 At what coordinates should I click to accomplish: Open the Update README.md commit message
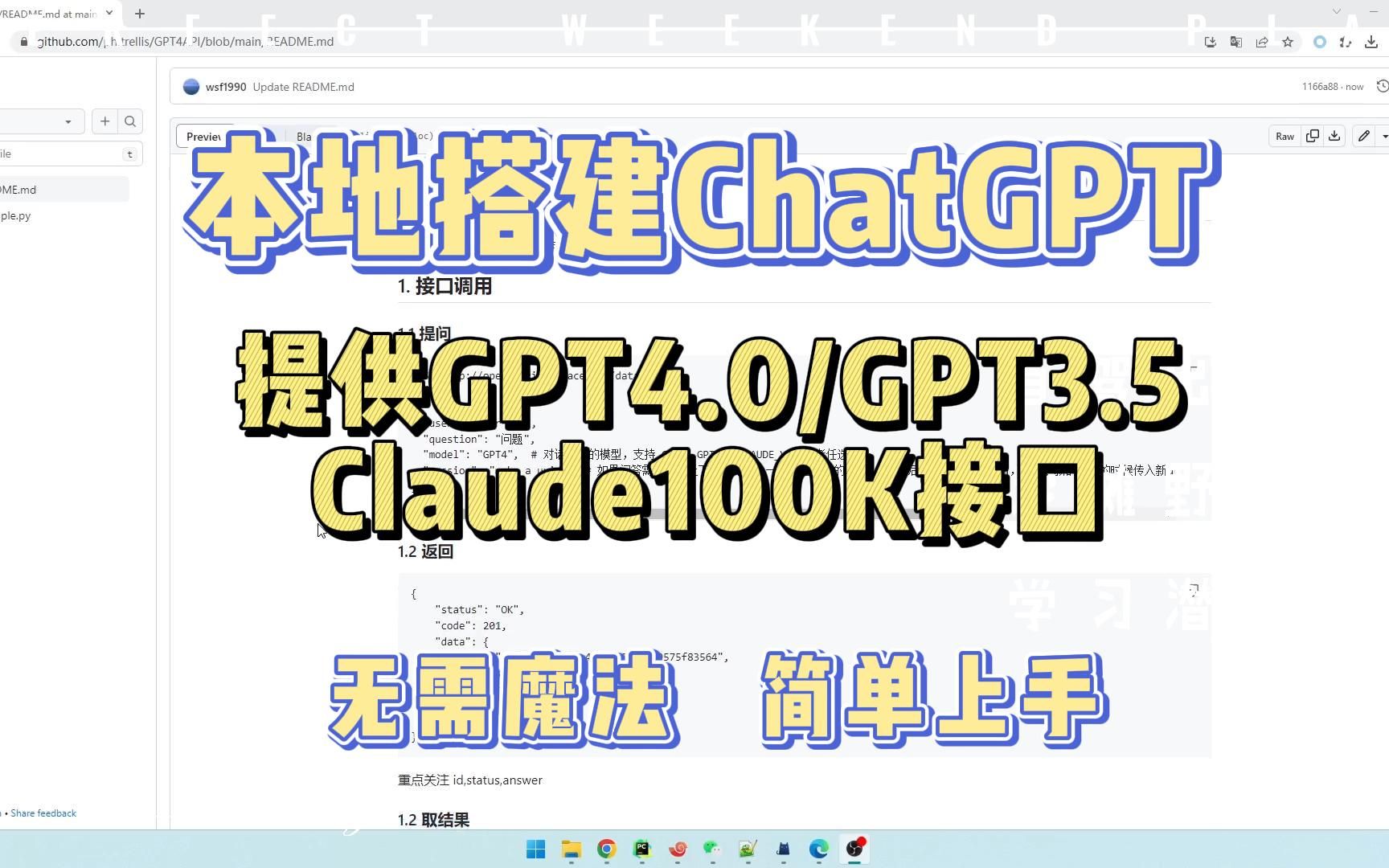(x=303, y=87)
